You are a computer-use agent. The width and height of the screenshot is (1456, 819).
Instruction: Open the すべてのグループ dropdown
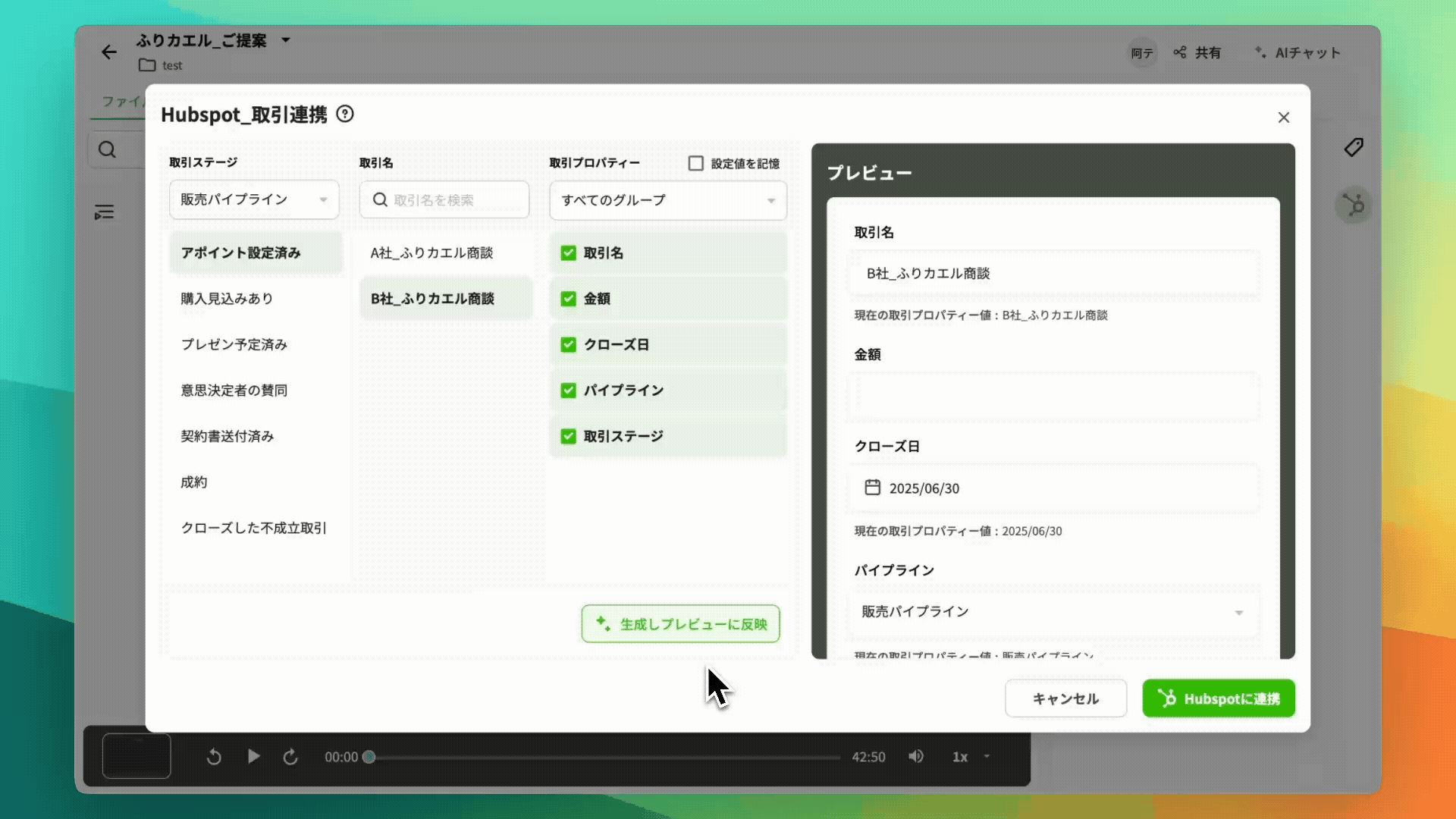tap(667, 200)
